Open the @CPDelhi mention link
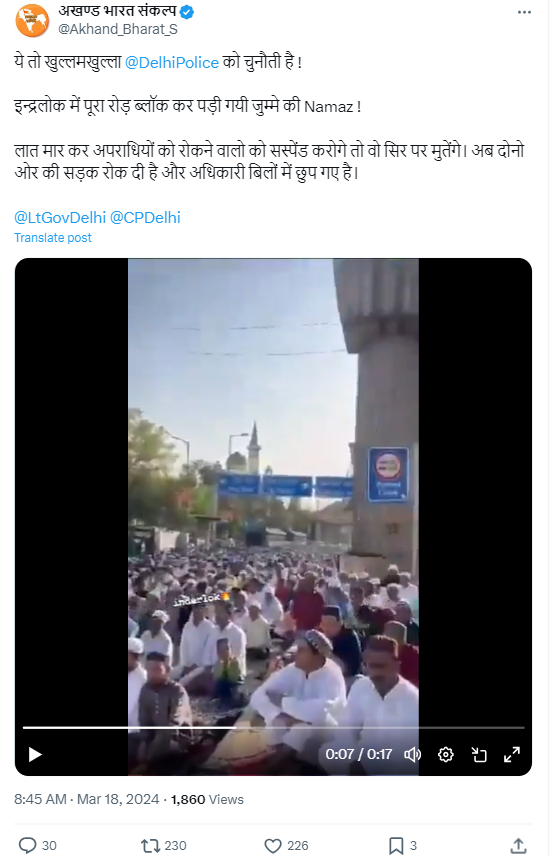This screenshot has width=550, height=857. coord(145,218)
